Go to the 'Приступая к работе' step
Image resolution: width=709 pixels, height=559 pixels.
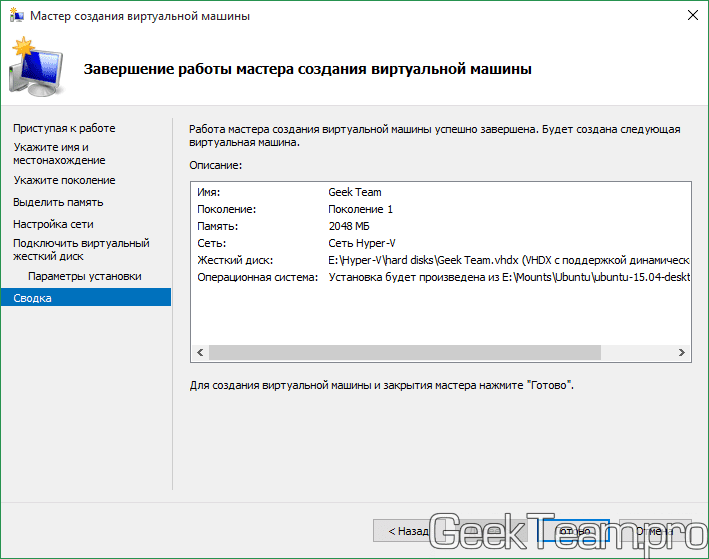coord(64,128)
